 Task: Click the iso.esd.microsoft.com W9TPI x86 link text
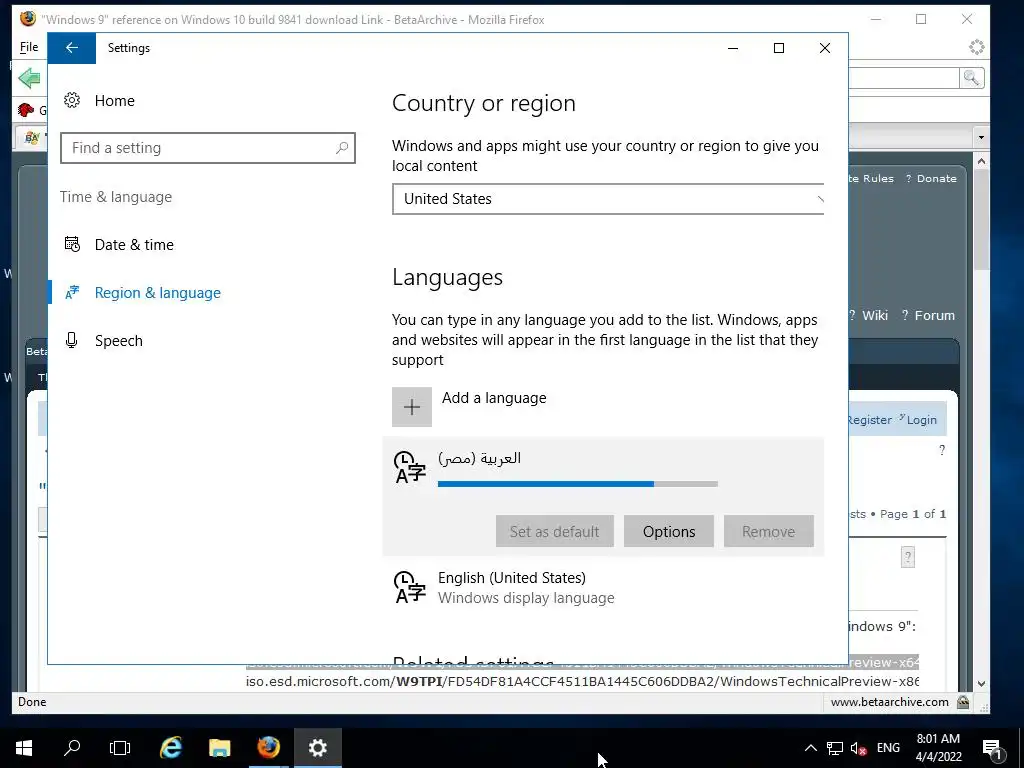[582, 682]
